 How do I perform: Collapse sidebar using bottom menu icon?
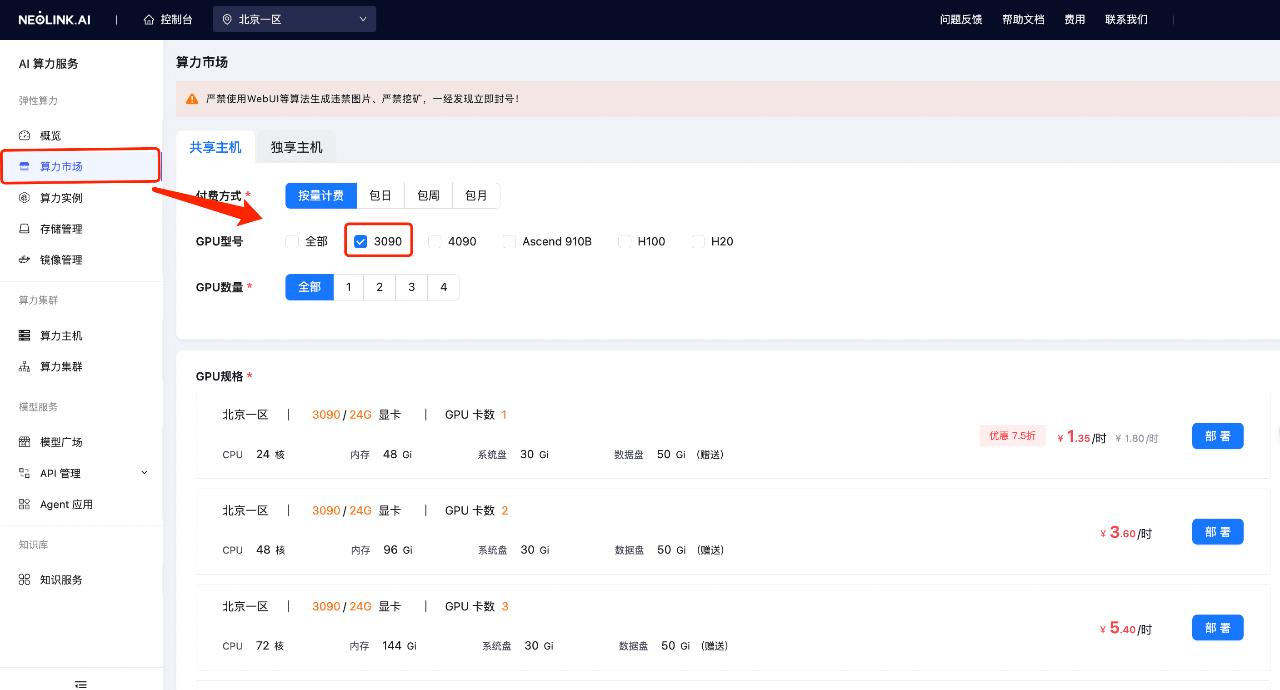coord(81,684)
